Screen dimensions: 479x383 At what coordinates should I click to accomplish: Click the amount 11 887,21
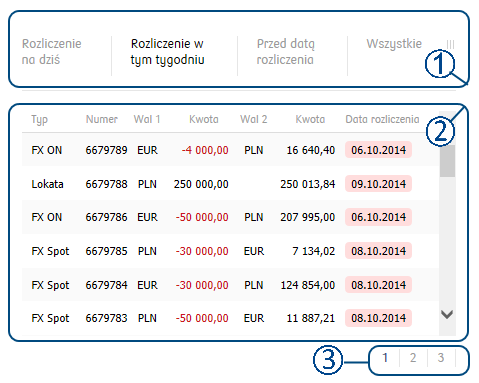(x=311, y=318)
